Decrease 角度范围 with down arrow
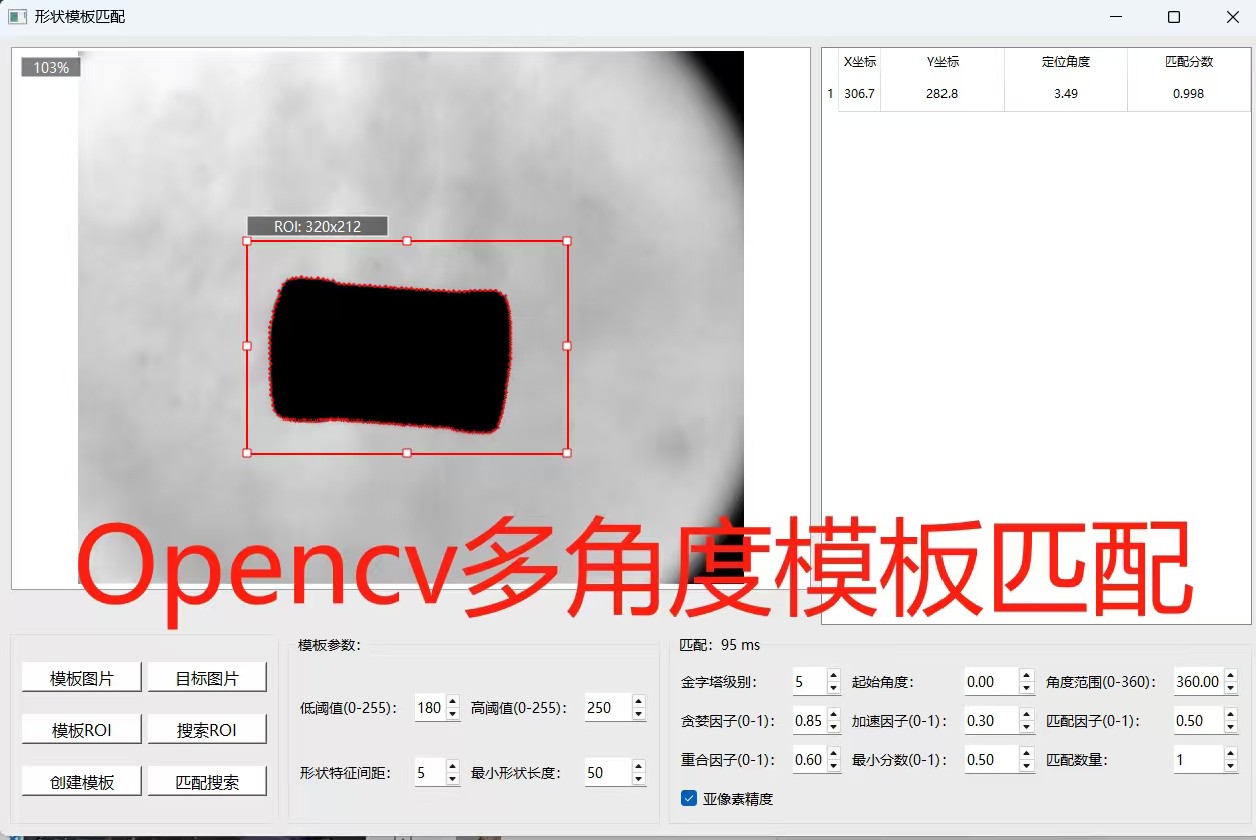The height and width of the screenshot is (840, 1256). point(1230,688)
